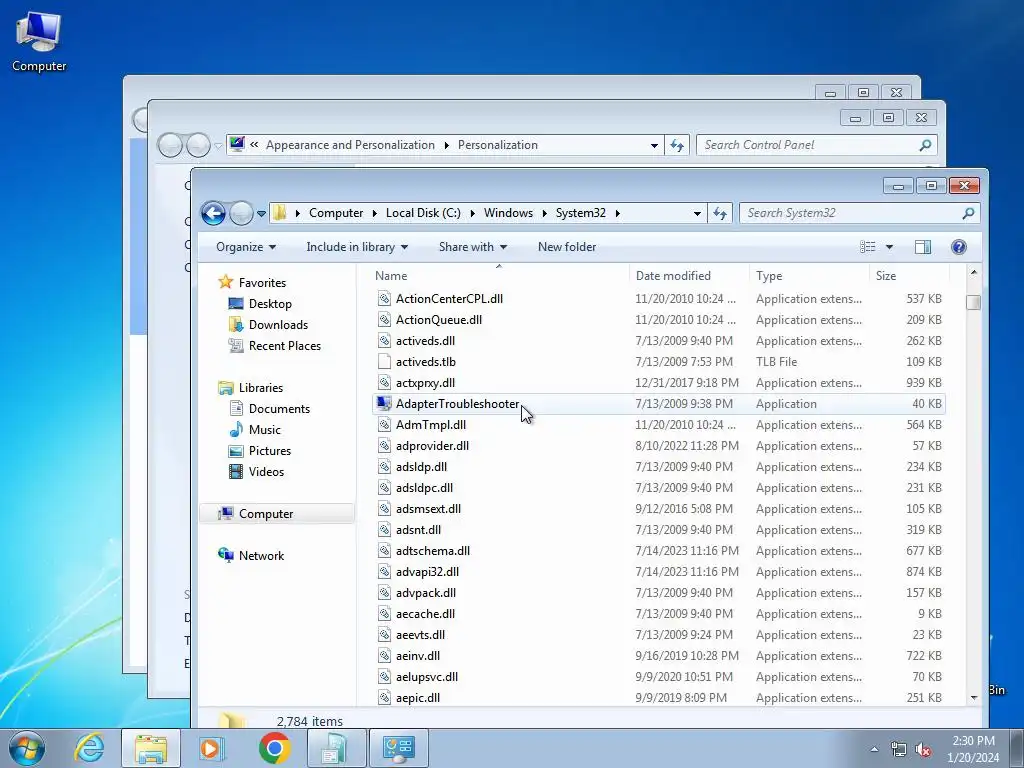Click the vertical scrollbar thumb in file list
Screen dimensions: 1024x768
click(x=974, y=302)
